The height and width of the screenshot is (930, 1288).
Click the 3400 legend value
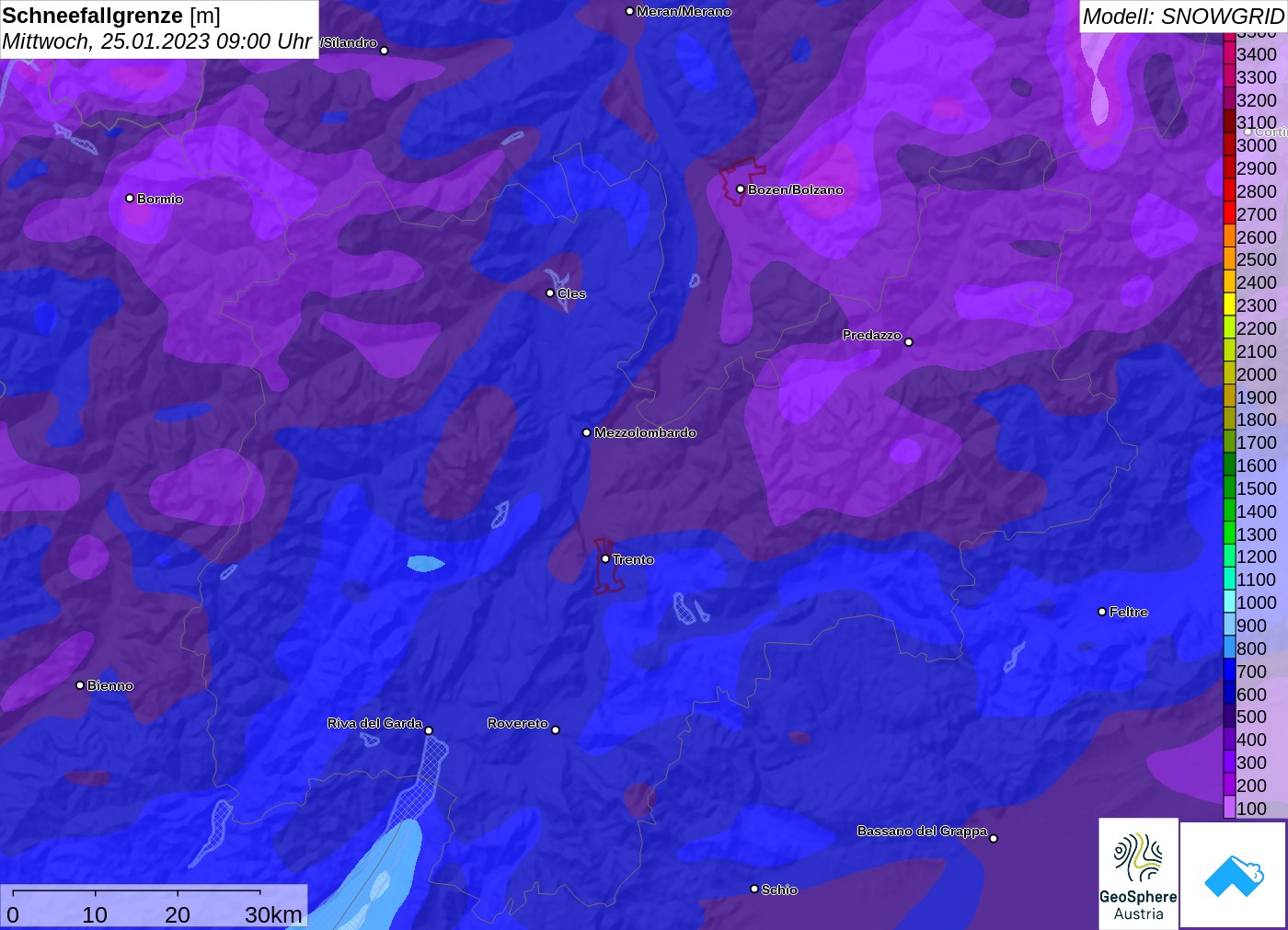click(x=1257, y=54)
